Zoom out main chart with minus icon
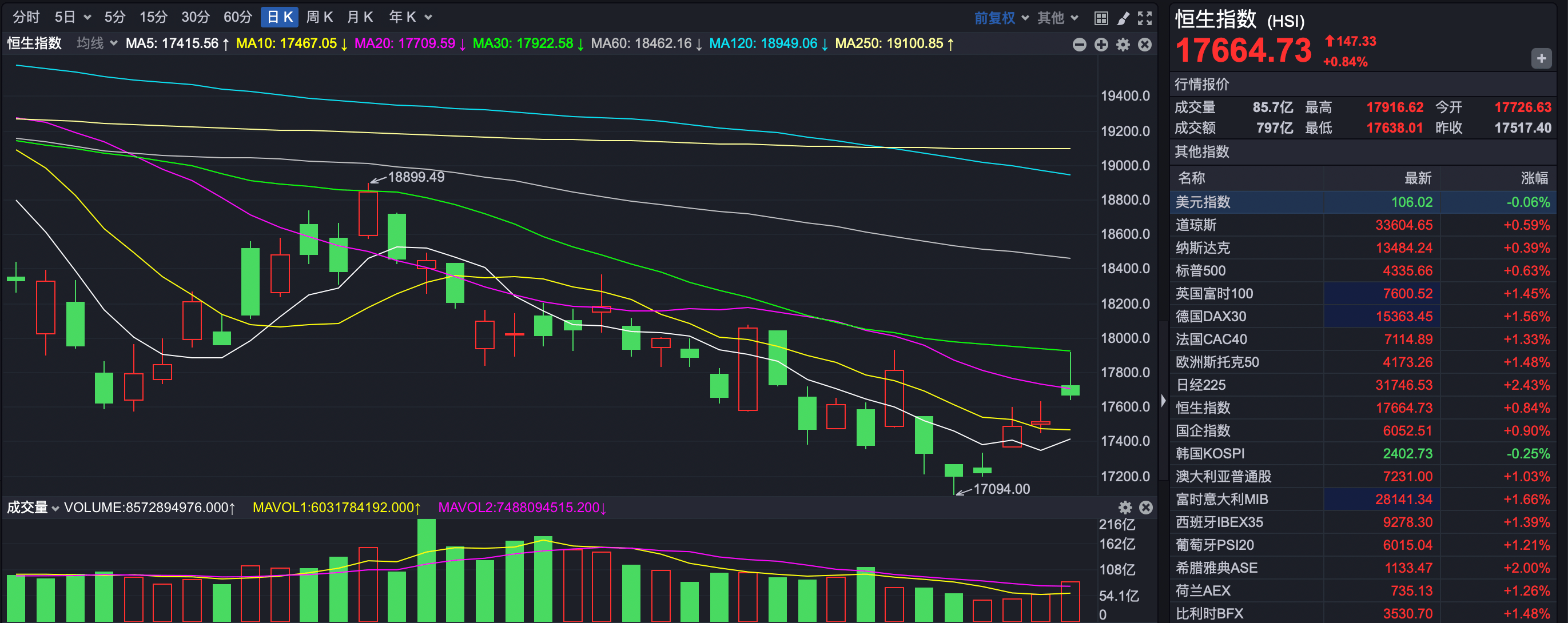 tap(1079, 45)
